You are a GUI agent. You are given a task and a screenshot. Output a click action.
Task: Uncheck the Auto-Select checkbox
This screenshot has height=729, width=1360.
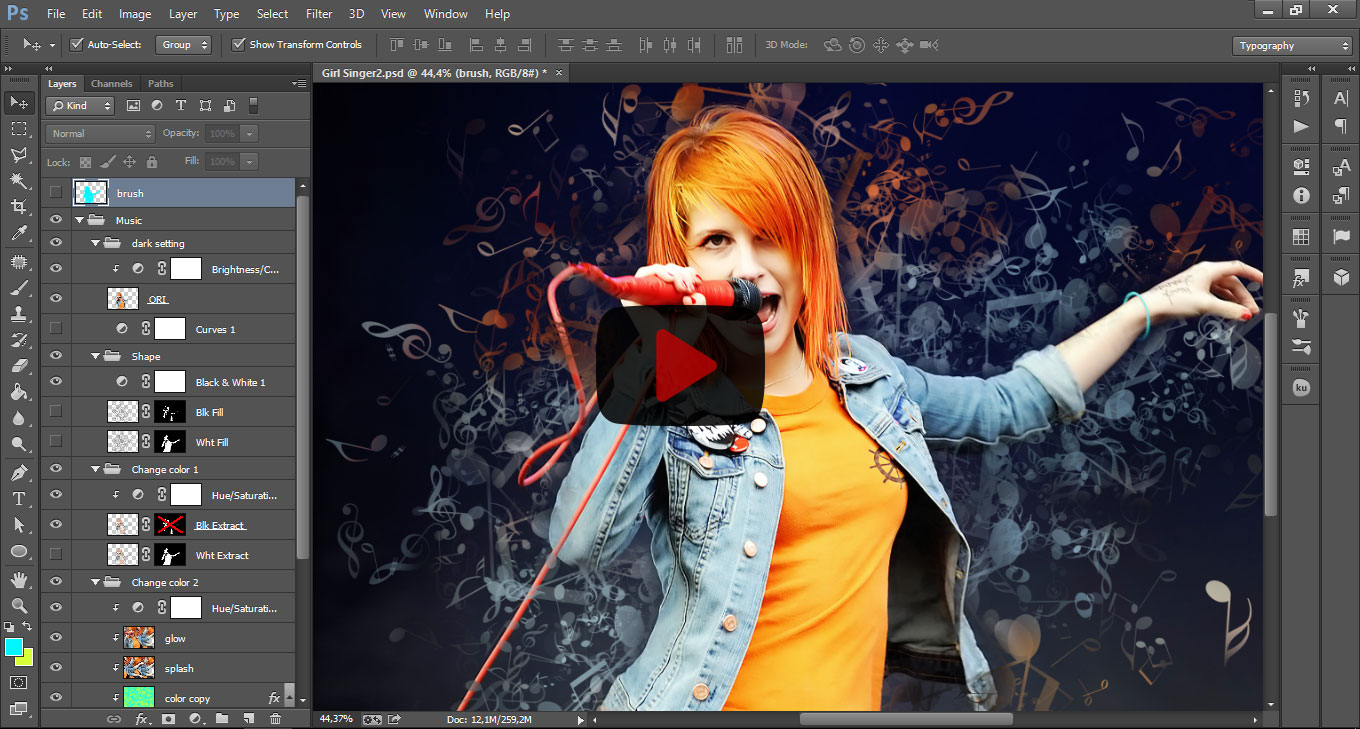[x=77, y=44]
